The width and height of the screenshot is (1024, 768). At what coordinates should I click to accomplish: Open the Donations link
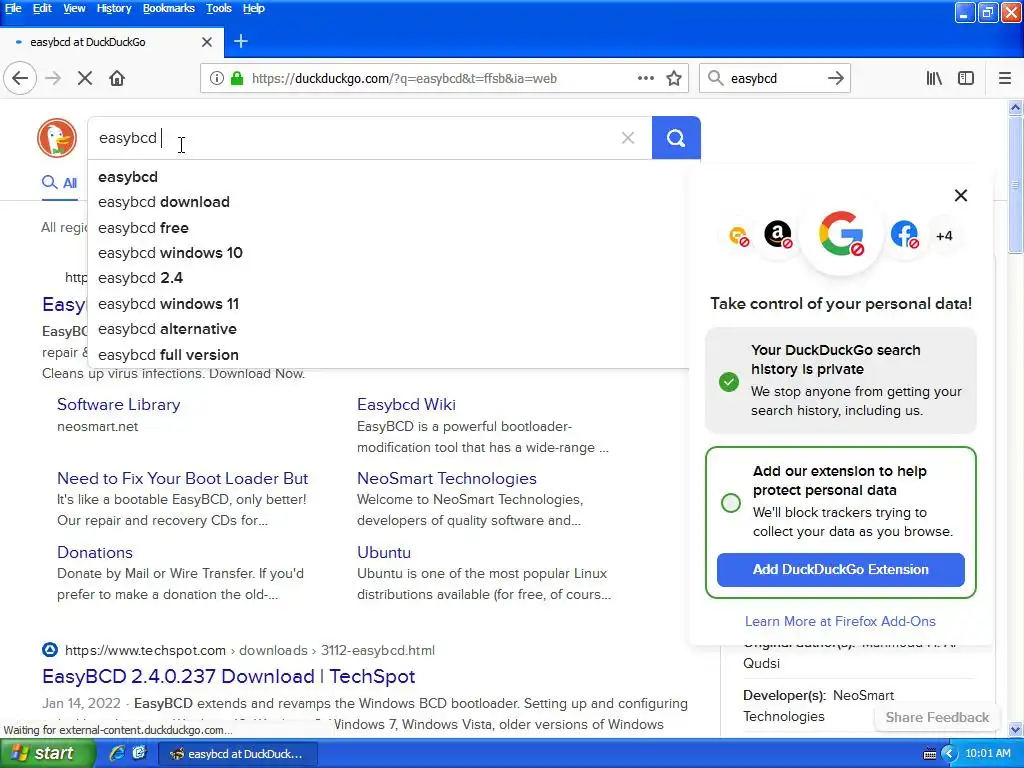tap(95, 552)
